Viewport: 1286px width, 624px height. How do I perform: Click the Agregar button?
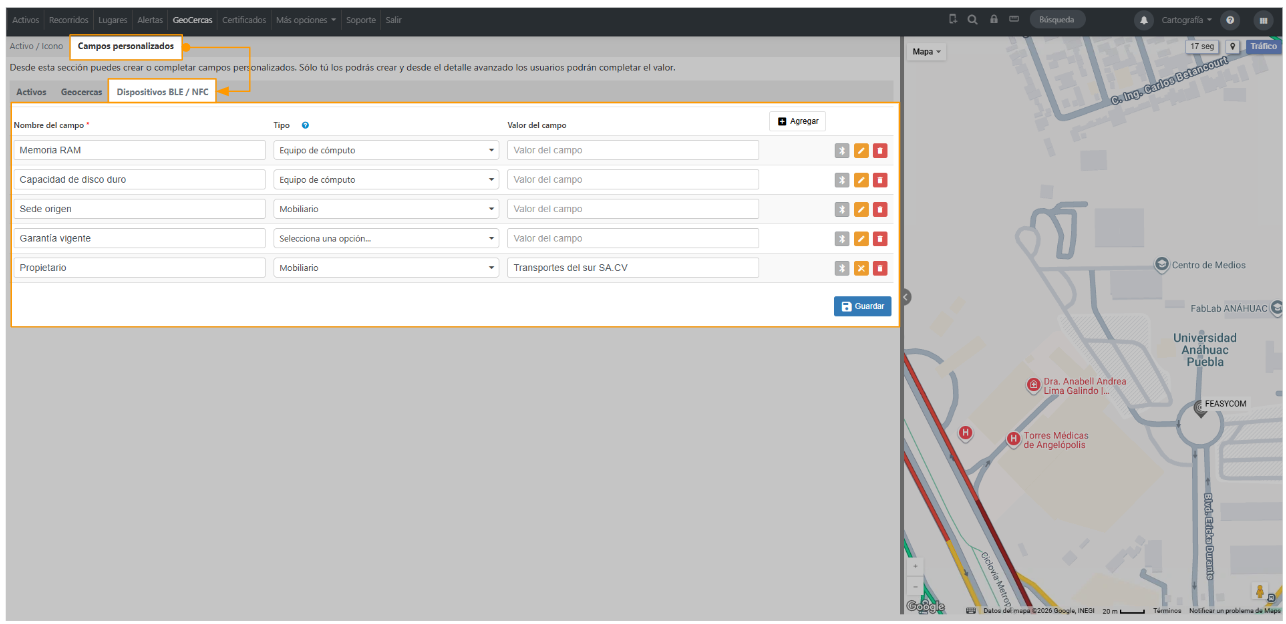[x=797, y=121]
